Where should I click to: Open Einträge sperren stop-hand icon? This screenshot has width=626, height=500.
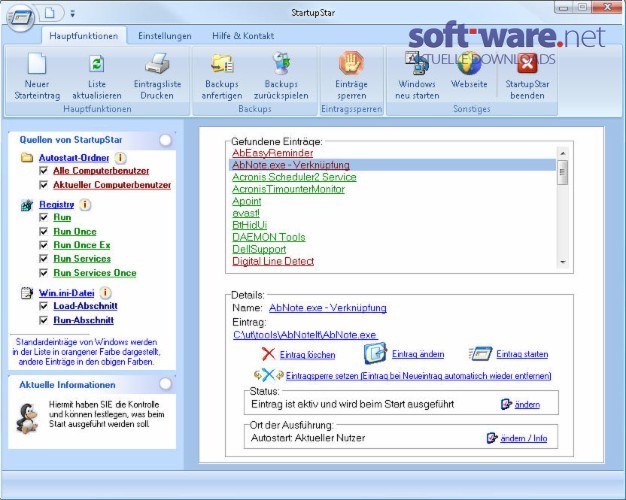click(x=351, y=63)
